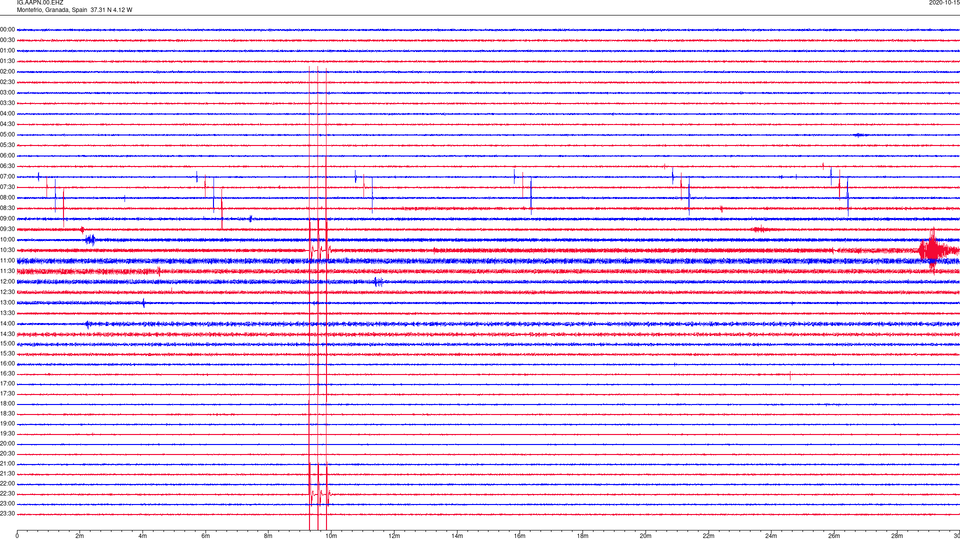
Task: Select the '08:00' time label
Action: 7,198
